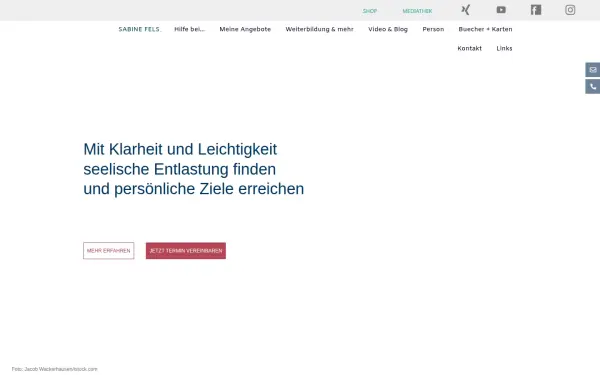Go to SABINE FELS home link
This screenshot has height=375, width=600.
click(139, 29)
